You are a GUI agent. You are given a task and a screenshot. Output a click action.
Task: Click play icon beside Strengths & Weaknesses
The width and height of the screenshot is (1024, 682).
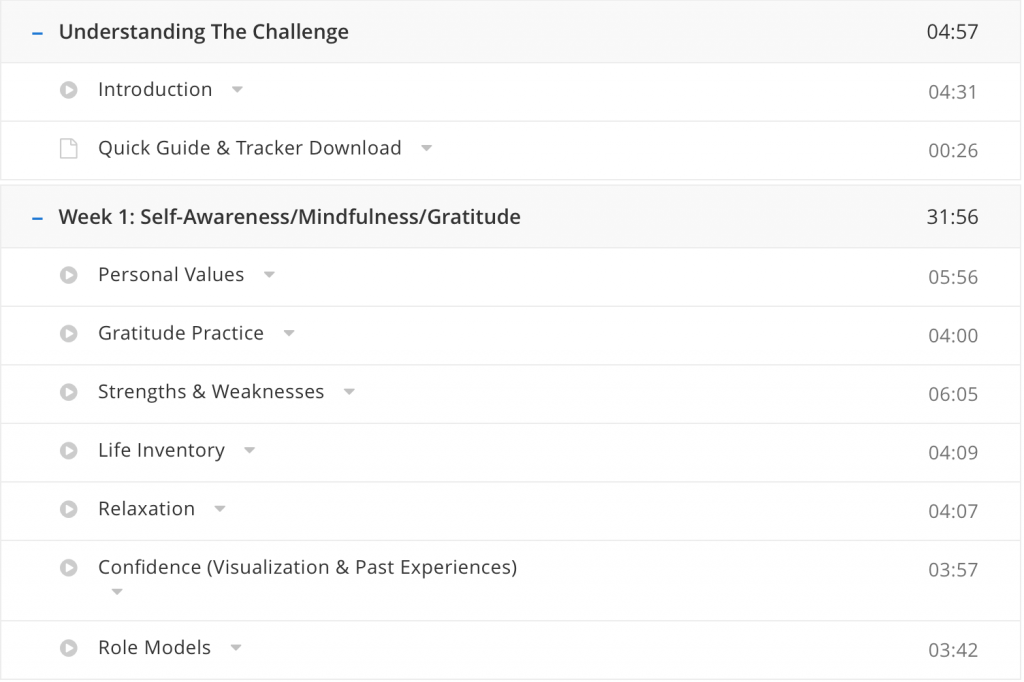click(68, 392)
